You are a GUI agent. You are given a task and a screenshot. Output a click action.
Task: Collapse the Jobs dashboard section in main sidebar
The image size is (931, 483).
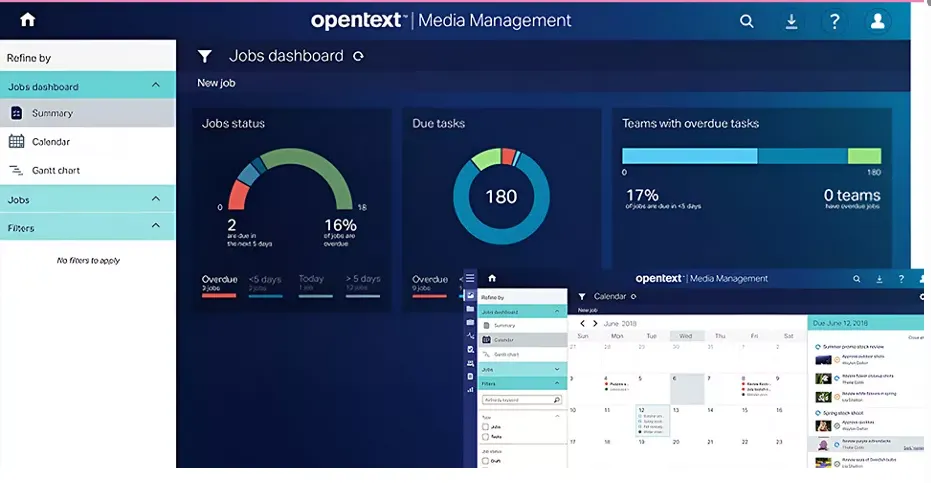point(156,85)
